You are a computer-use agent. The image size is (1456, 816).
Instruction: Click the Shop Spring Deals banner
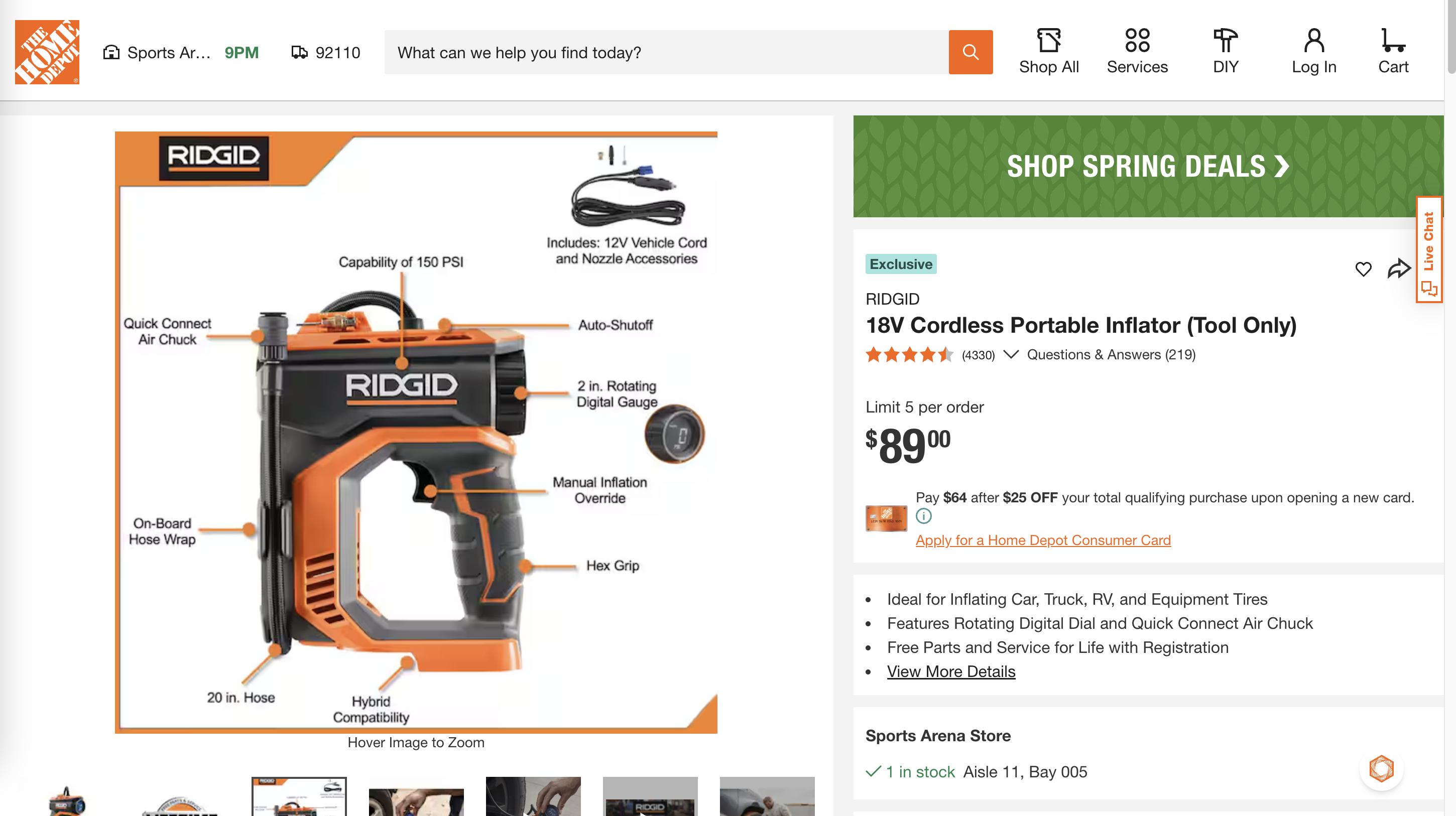1147,166
